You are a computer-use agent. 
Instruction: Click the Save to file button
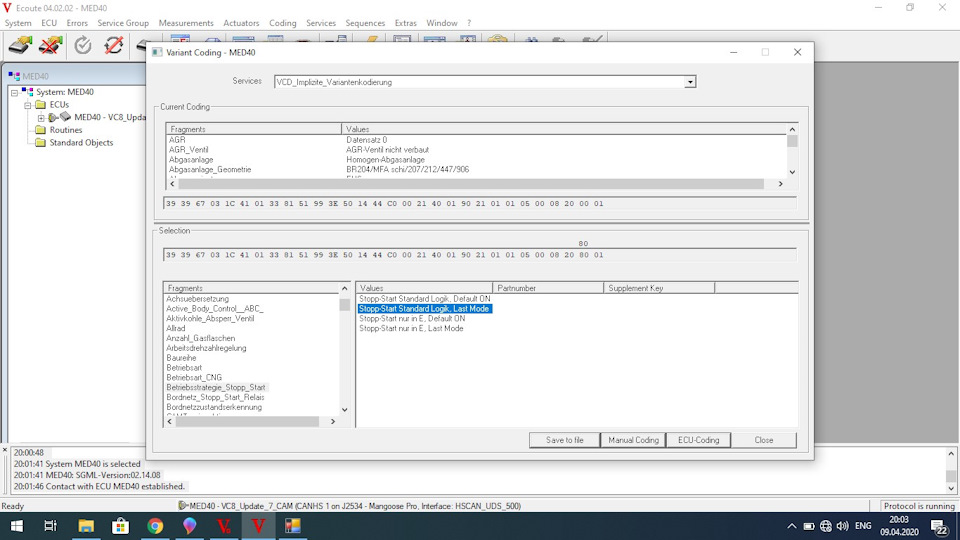pos(564,440)
